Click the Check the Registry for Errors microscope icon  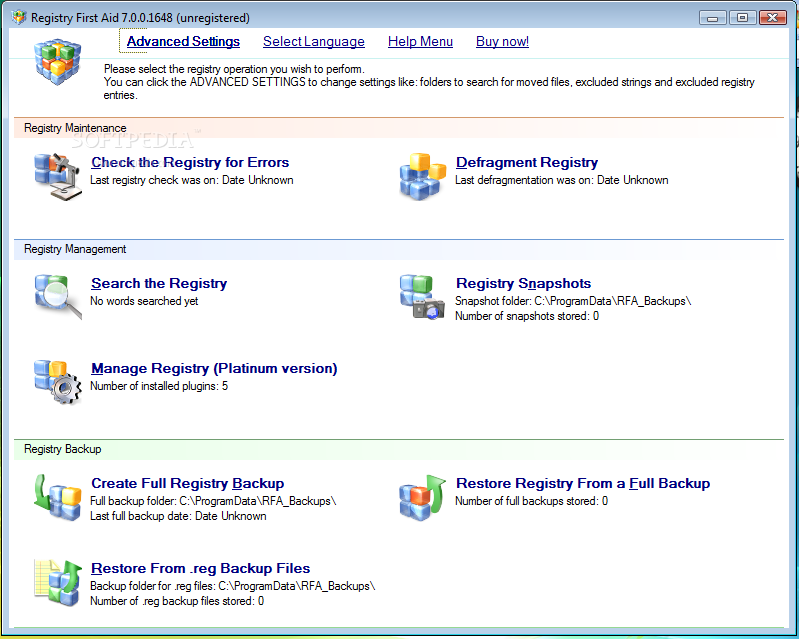point(58,177)
